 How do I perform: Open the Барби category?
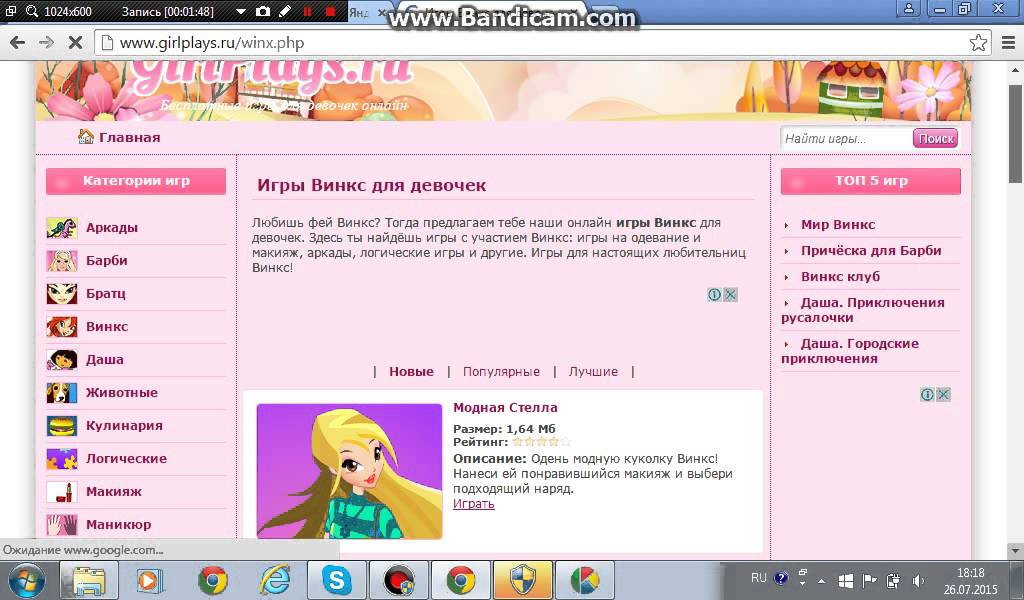(106, 261)
